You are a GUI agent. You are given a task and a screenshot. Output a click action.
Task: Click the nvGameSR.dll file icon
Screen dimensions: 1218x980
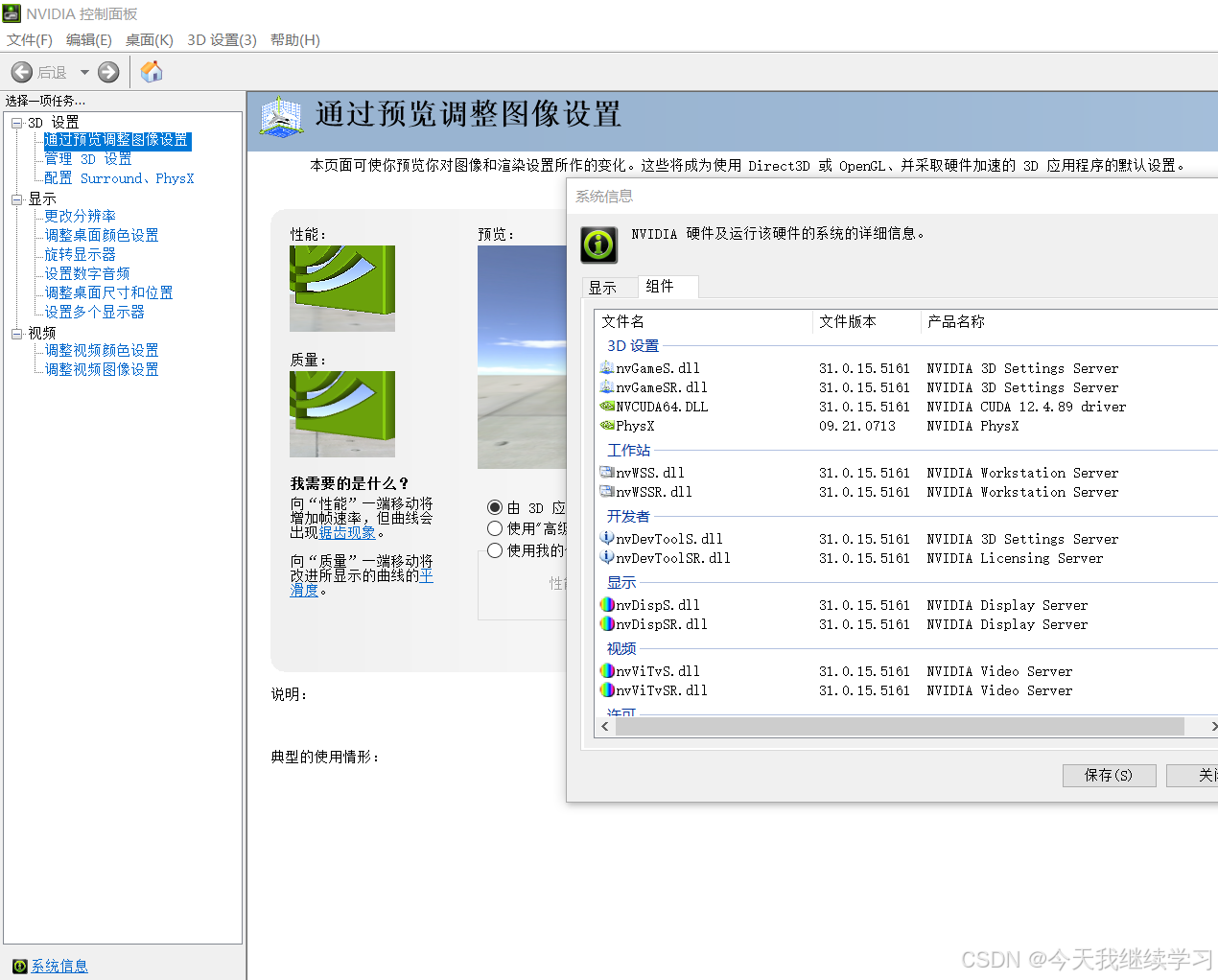pos(607,386)
